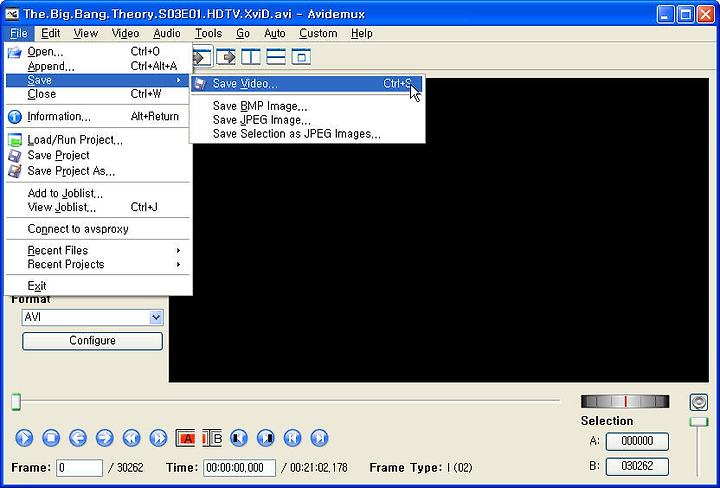Image resolution: width=720 pixels, height=488 pixels.
Task: Select the side-by-side display mode icon
Action: pos(251,57)
